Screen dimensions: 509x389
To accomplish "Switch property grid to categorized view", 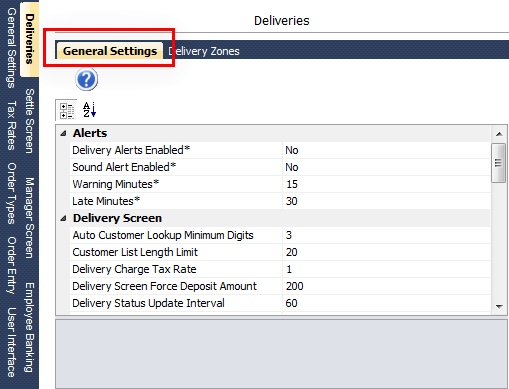I will coord(67,111).
